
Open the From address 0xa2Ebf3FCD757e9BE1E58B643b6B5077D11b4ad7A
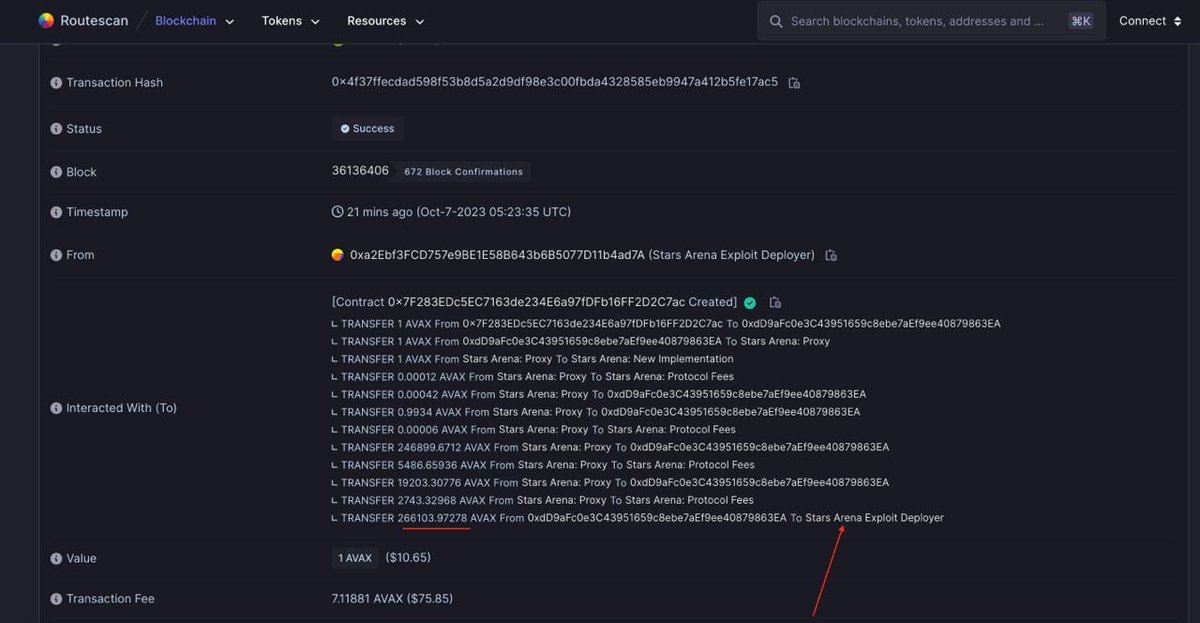point(497,255)
